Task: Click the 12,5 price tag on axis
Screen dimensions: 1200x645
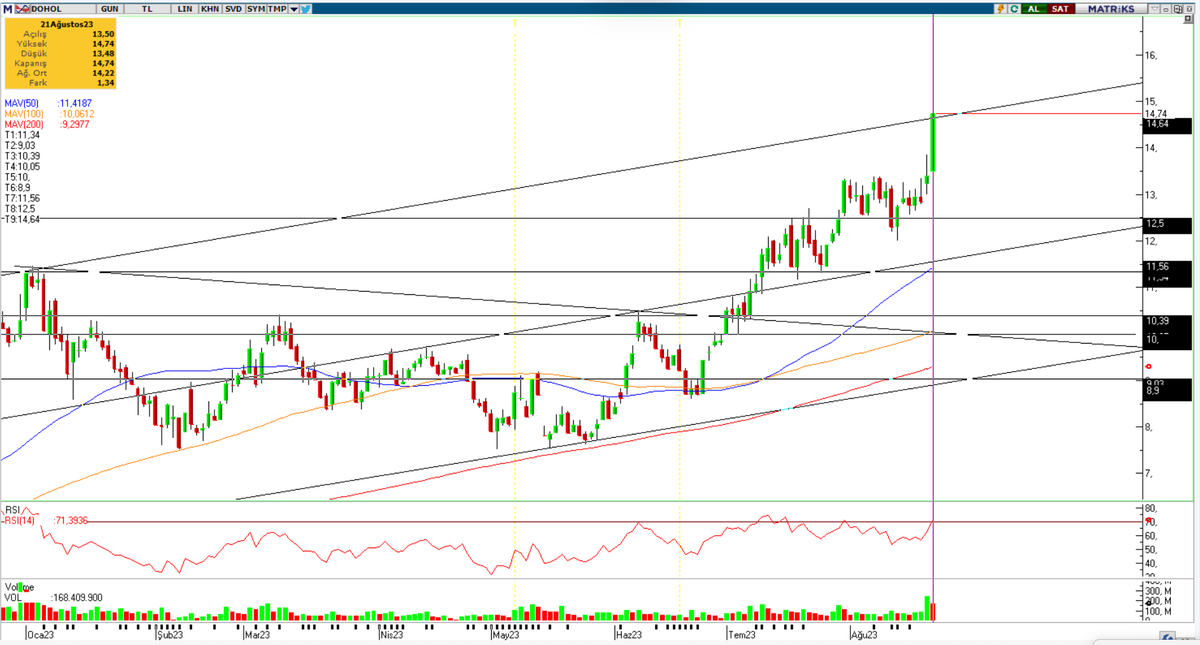Action: click(1166, 224)
